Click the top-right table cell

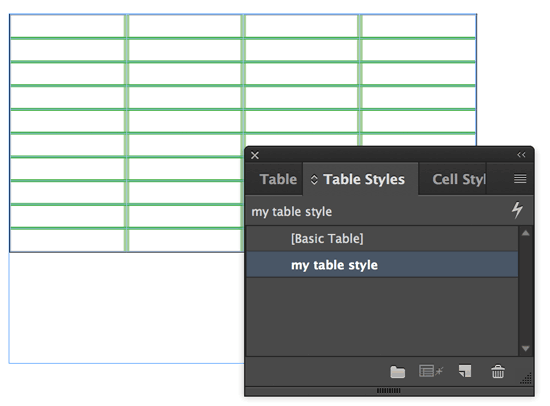pos(418,26)
